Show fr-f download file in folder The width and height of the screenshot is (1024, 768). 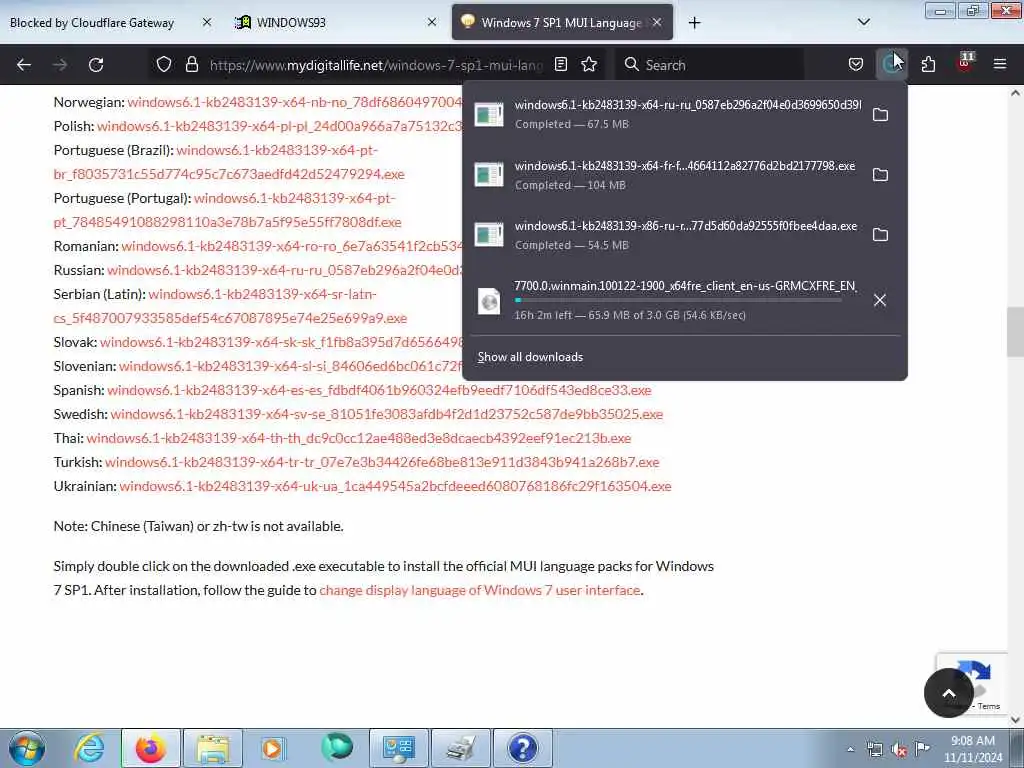[880, 175]
